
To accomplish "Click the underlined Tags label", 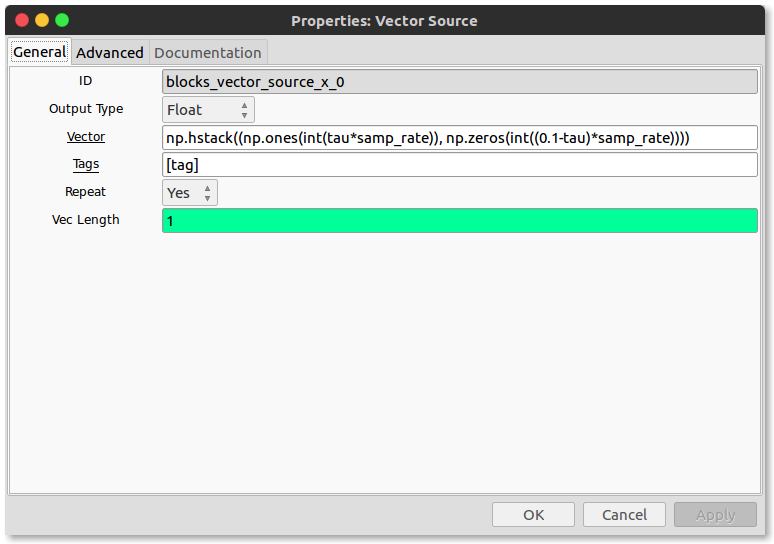I will [86, 164].
